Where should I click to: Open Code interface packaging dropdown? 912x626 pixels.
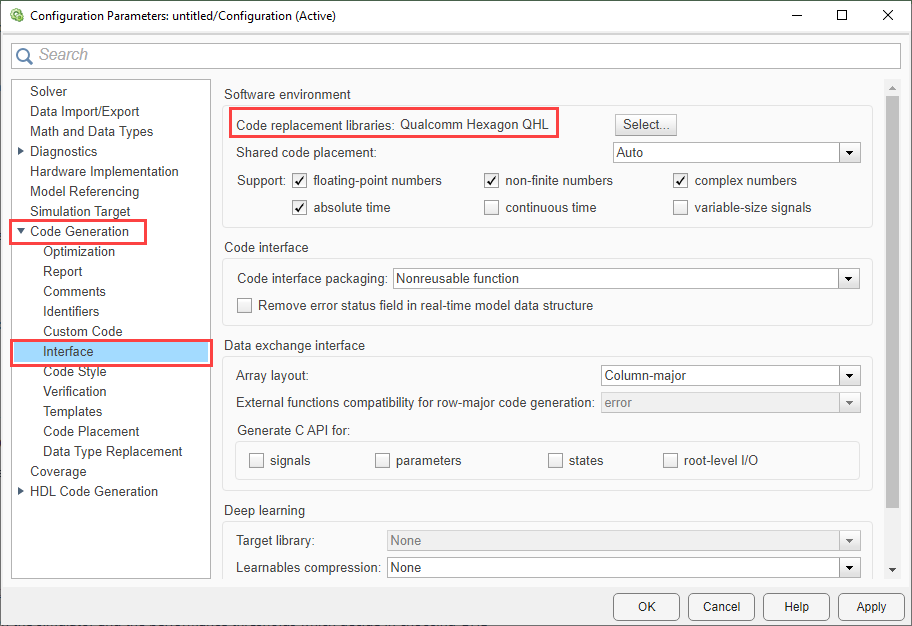849,279
